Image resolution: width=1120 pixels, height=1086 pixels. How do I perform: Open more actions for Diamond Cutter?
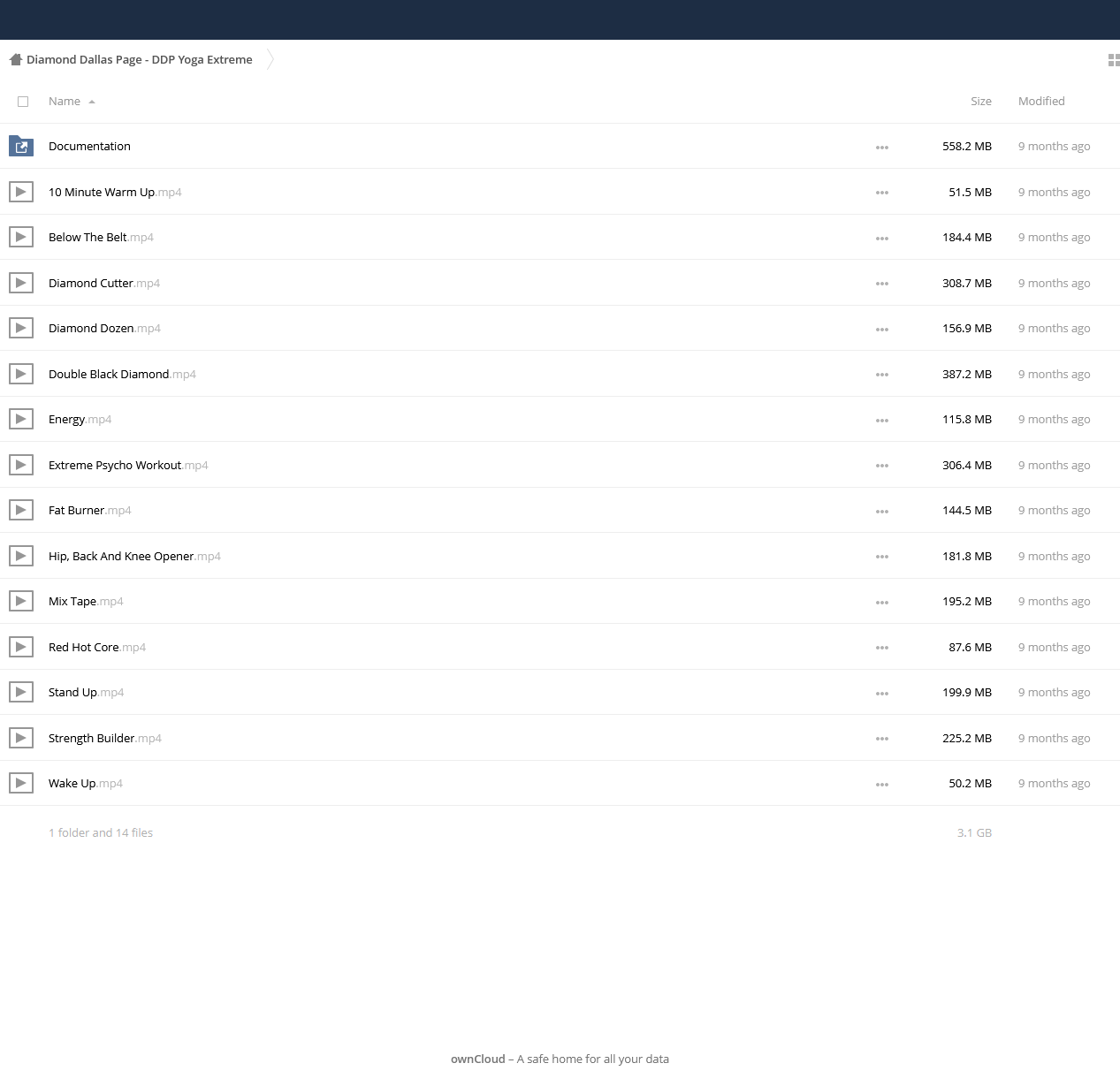pos(882,284)
